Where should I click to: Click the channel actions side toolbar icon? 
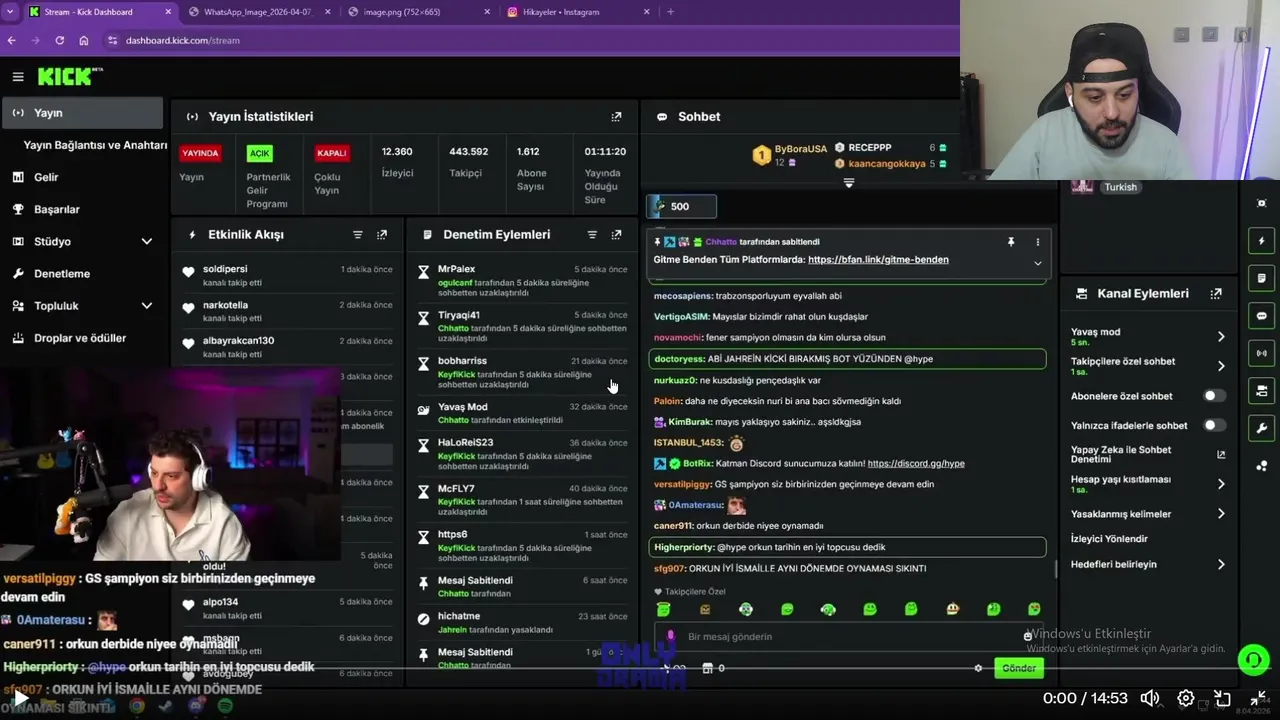[x=1262, y=391]
